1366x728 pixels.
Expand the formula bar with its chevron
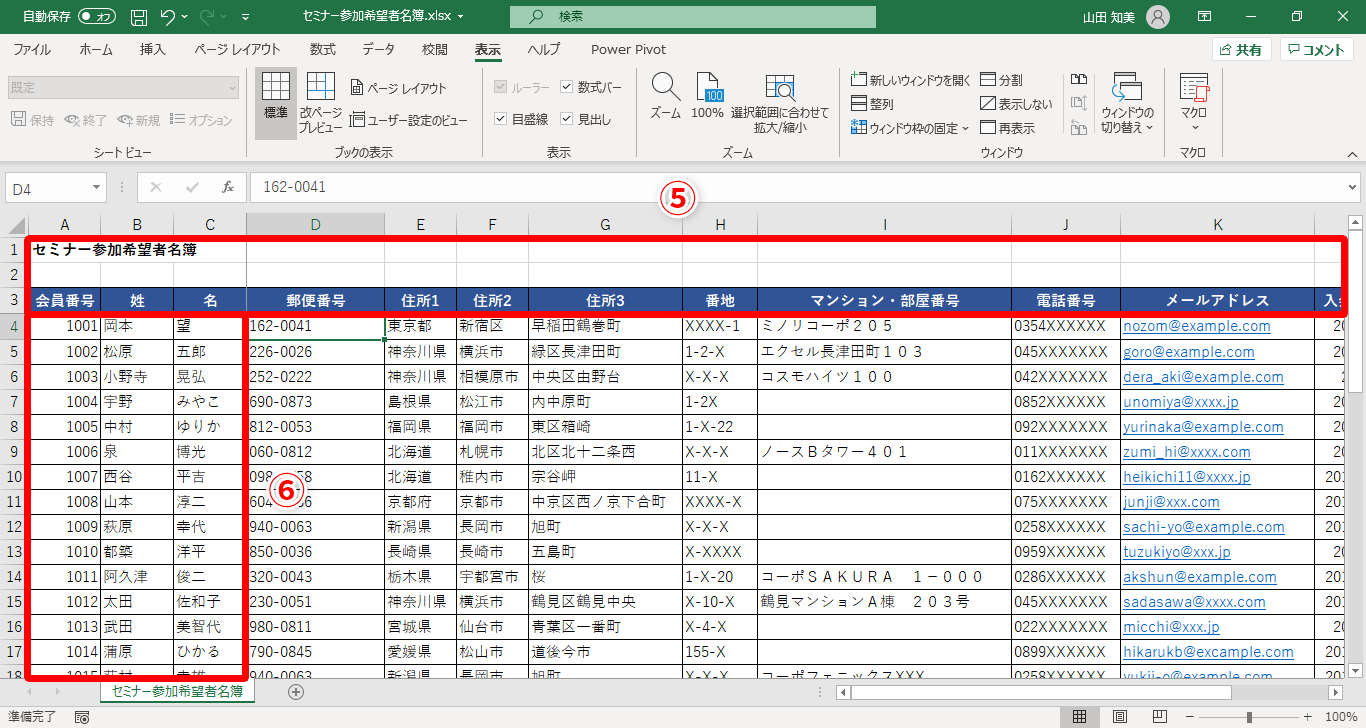pos(1353,187)
